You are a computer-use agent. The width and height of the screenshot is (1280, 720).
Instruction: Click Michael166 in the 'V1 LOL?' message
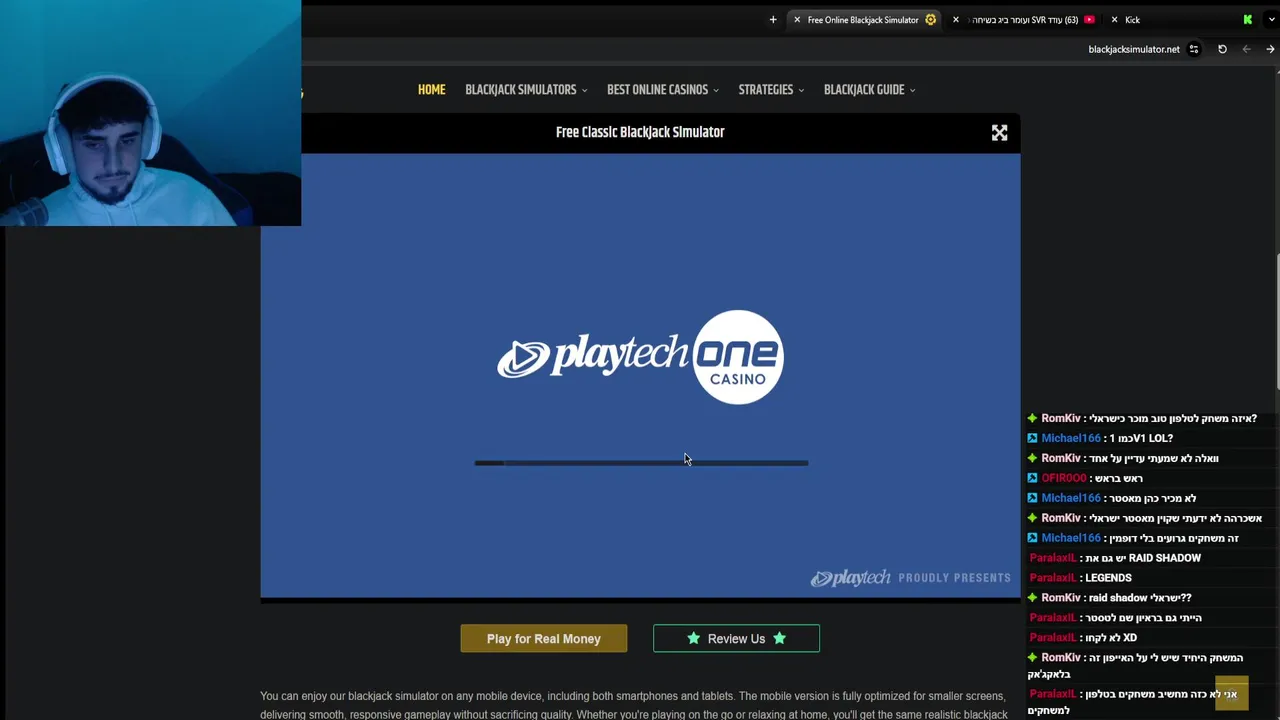point(1070,438)
